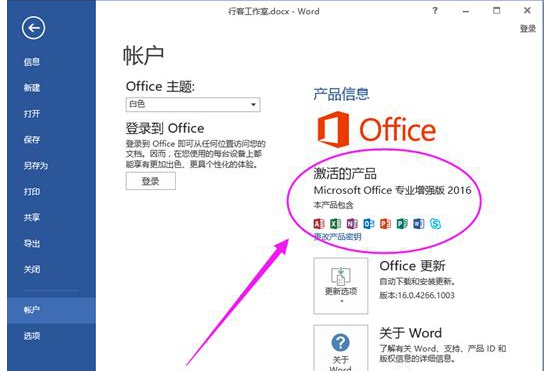Select 打印 in the sidebar

32,192
